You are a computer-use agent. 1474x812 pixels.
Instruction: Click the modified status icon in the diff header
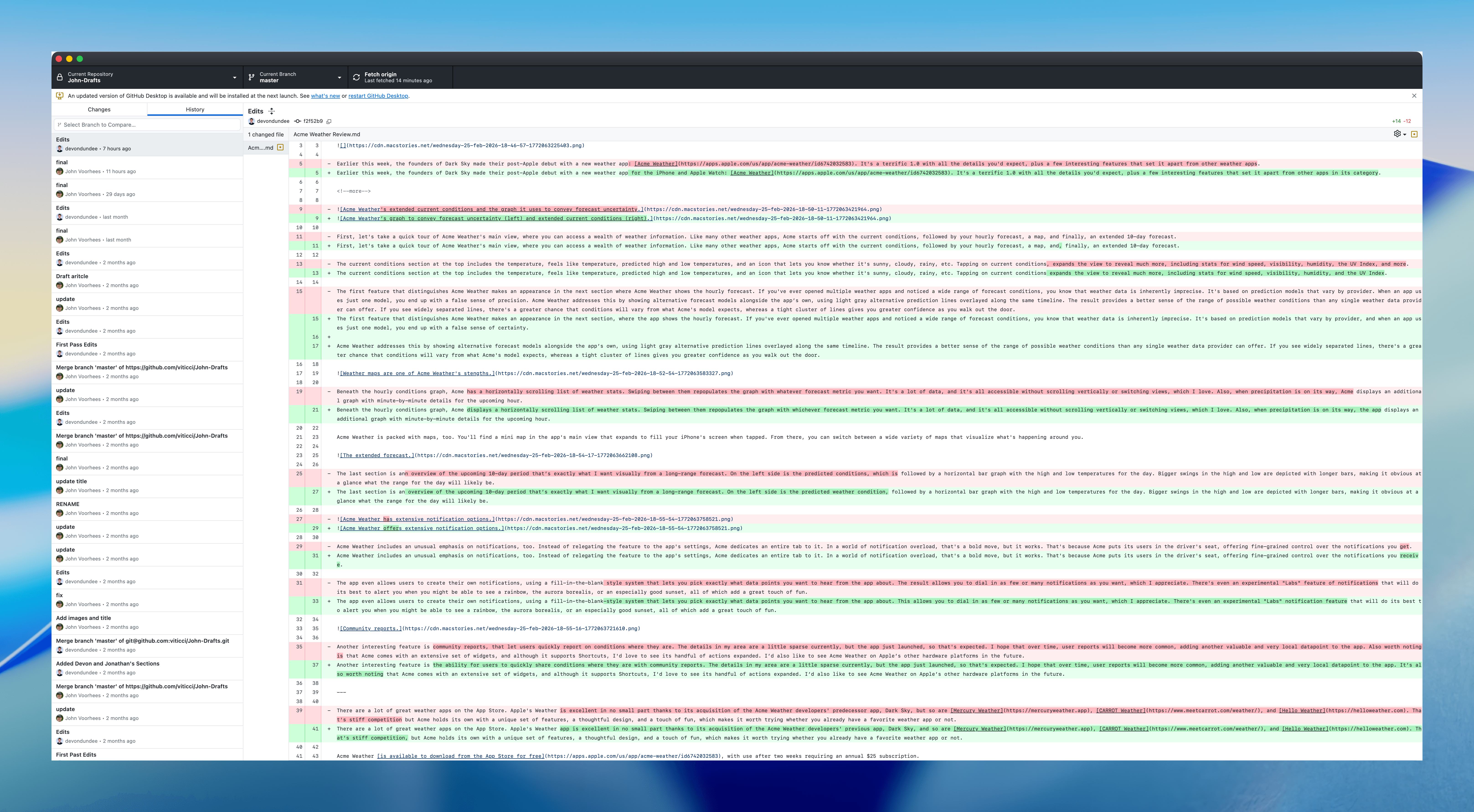pyautogui.click(x=1415, y=134)
